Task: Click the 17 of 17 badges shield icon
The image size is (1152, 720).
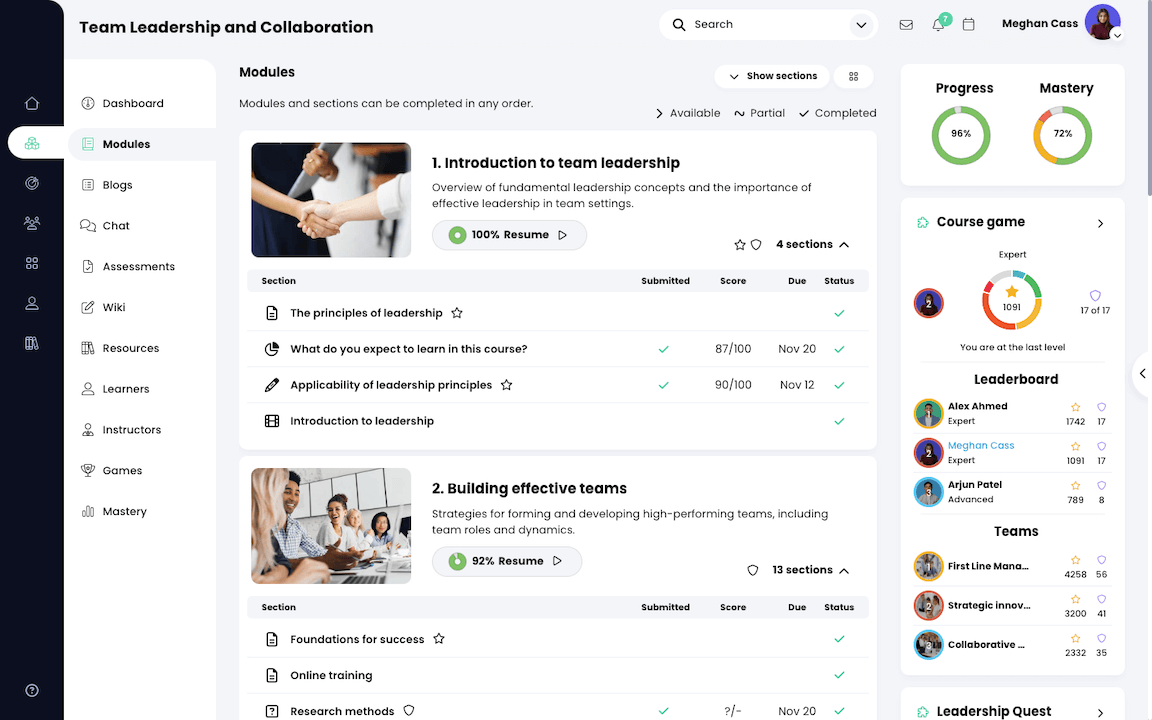Action: [1095, 295]
